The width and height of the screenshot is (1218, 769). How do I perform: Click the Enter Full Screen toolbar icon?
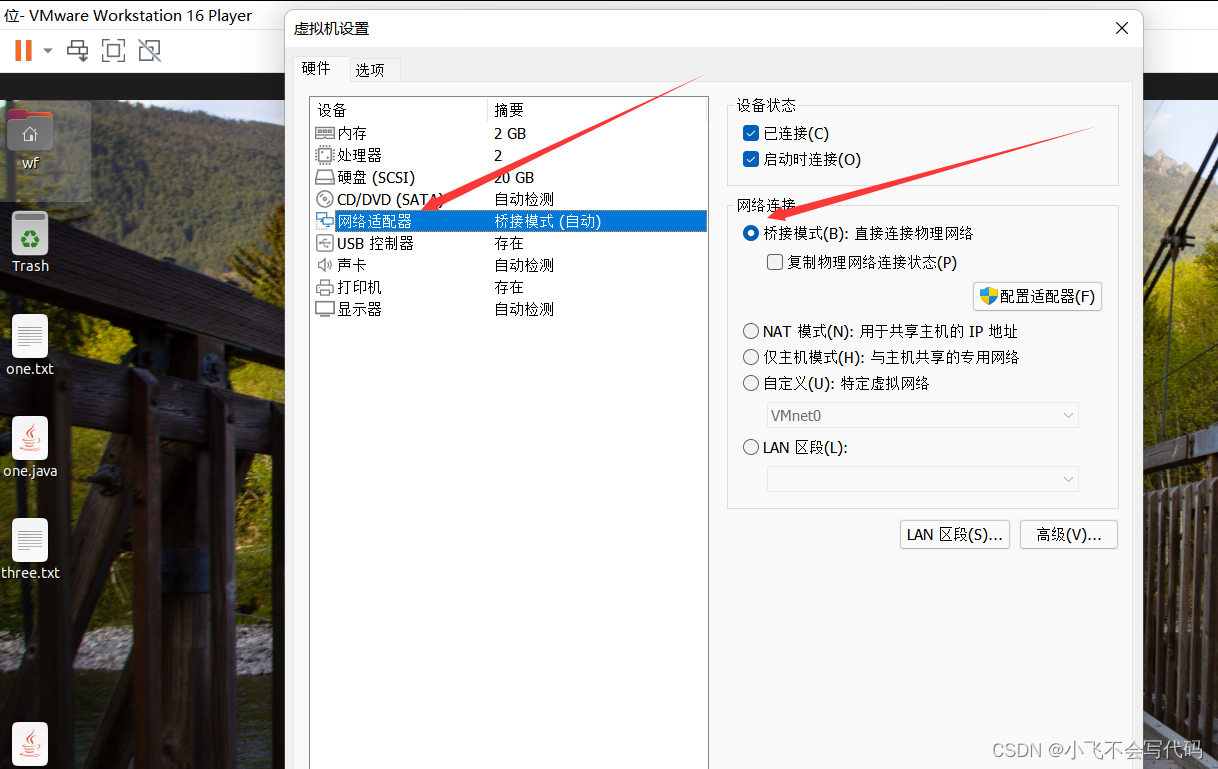pyautogui.click(x=113, y=50)
